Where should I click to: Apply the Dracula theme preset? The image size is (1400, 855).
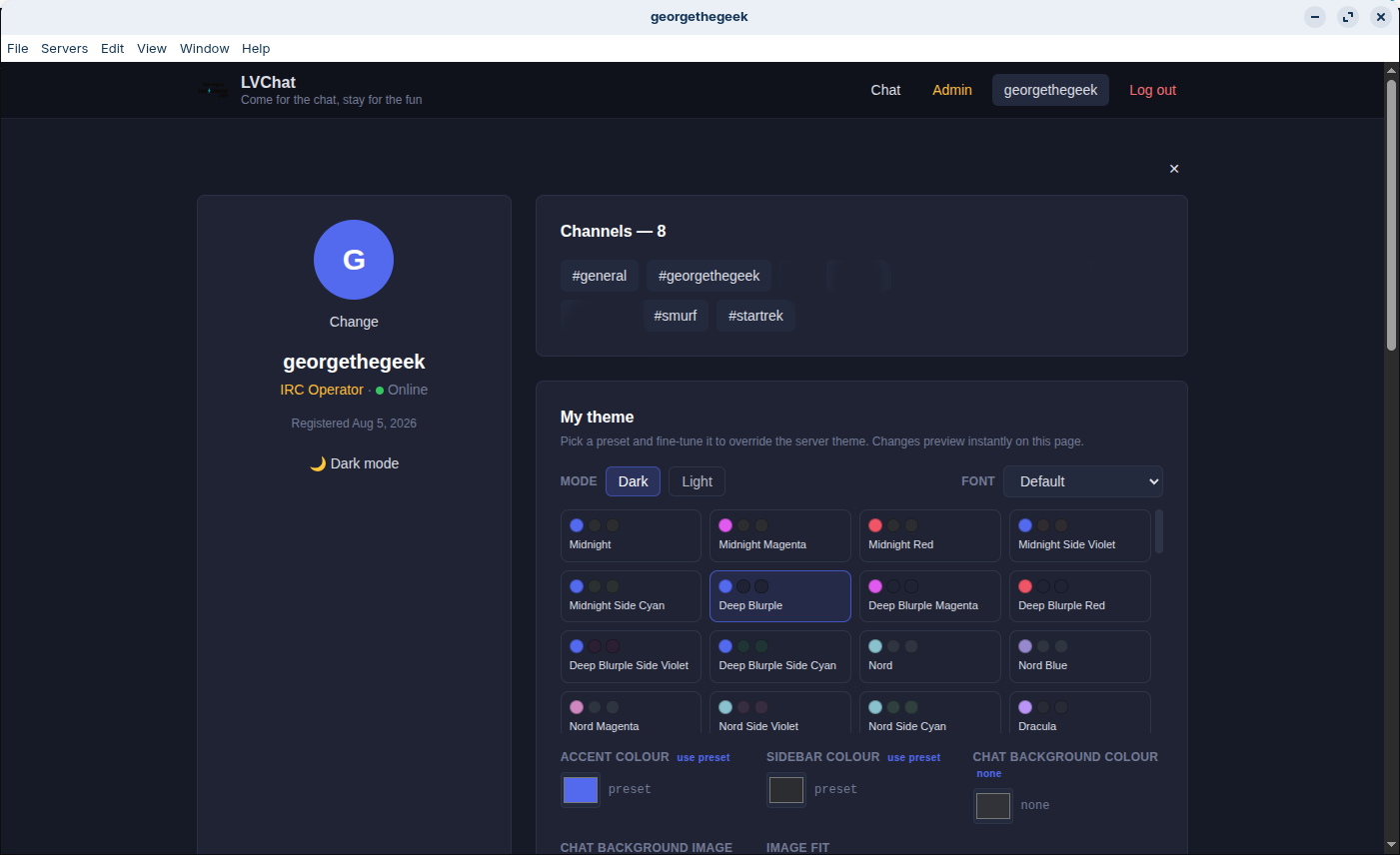pos(1080,714)
